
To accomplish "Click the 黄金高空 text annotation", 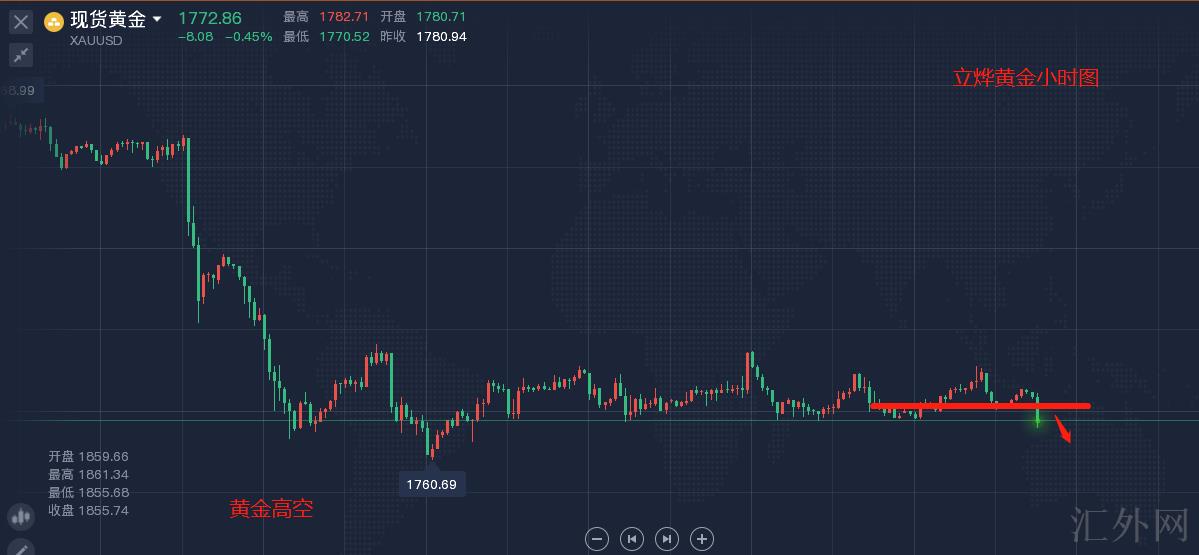I will (x=271, y=509).
